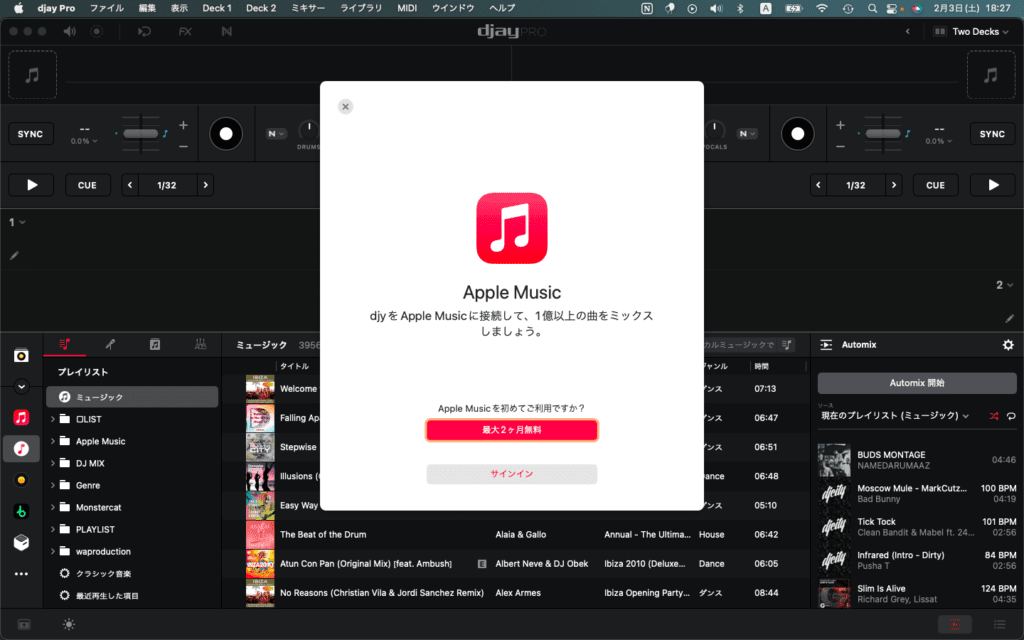Screen dimensions: 1024x640
Task: Click the deck 2 edit pencil icon
Action: 1010,318
